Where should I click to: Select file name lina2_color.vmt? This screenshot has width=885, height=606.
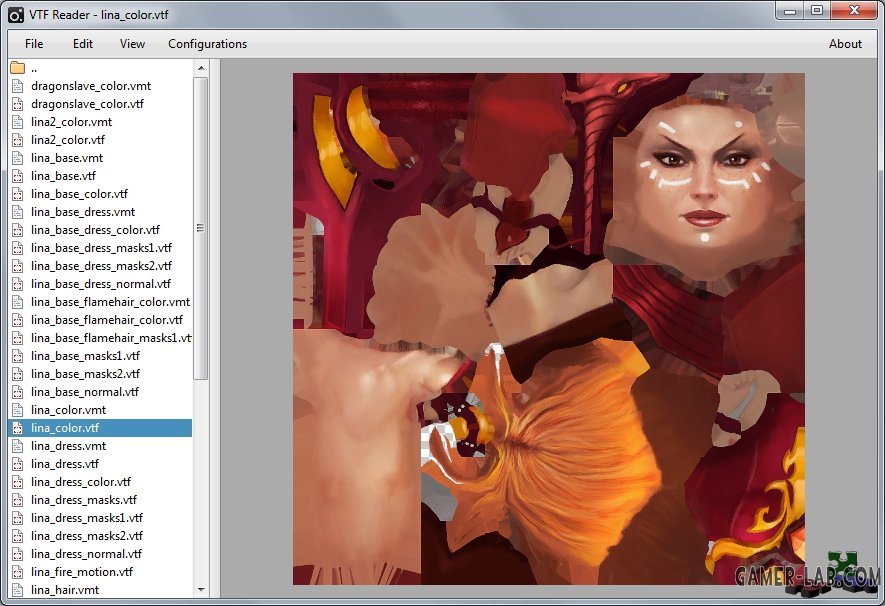click(x=71, y=122)
